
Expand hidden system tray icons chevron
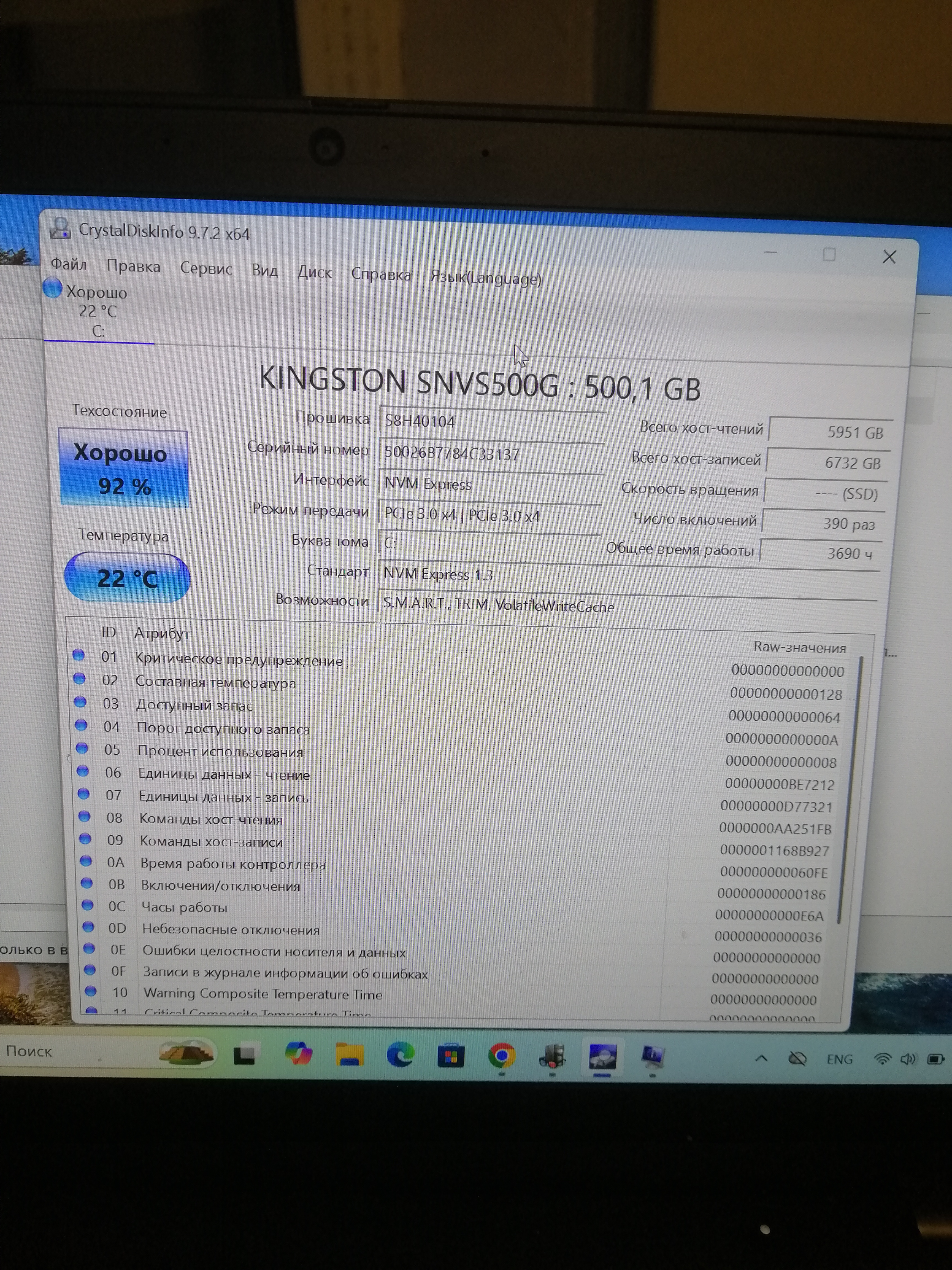point(761,1058)
